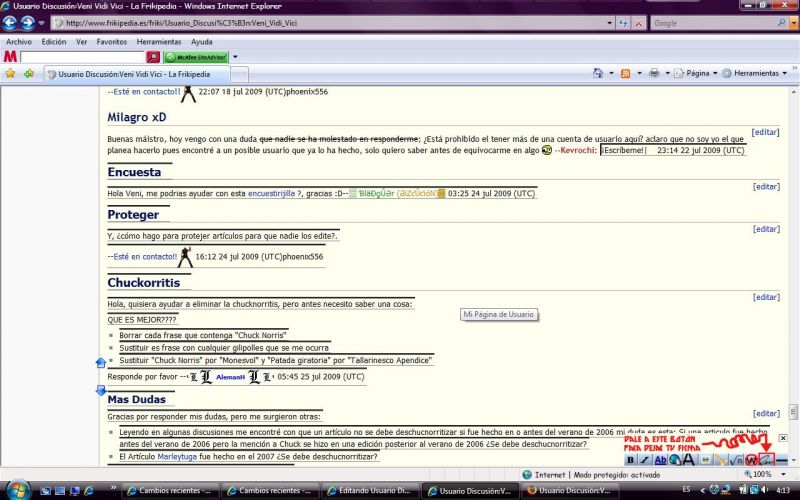
Task: Click the signature button in the red box
Action: pyautogui.click(x=766, y=459)
